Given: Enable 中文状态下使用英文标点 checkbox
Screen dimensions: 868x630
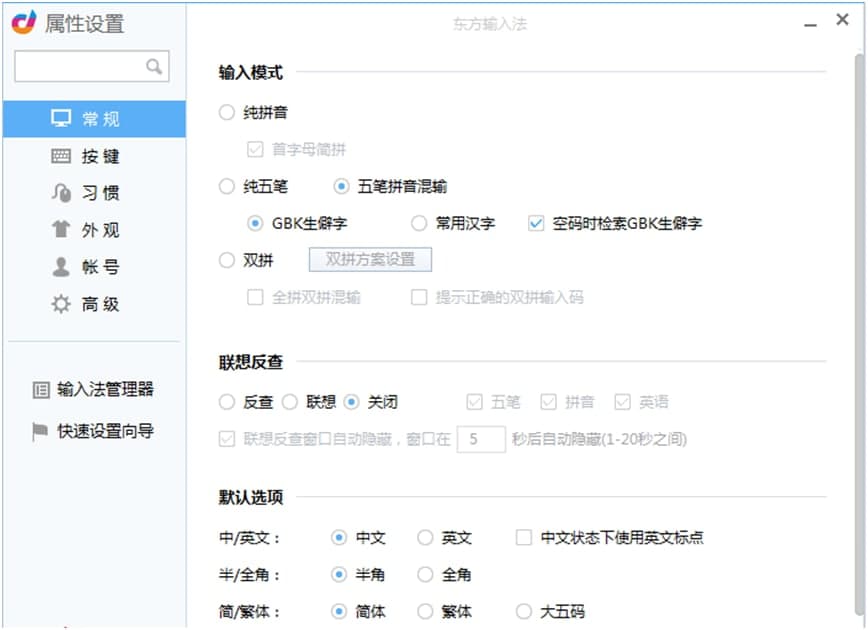Looking at the screenshot, I should point(523,538).
